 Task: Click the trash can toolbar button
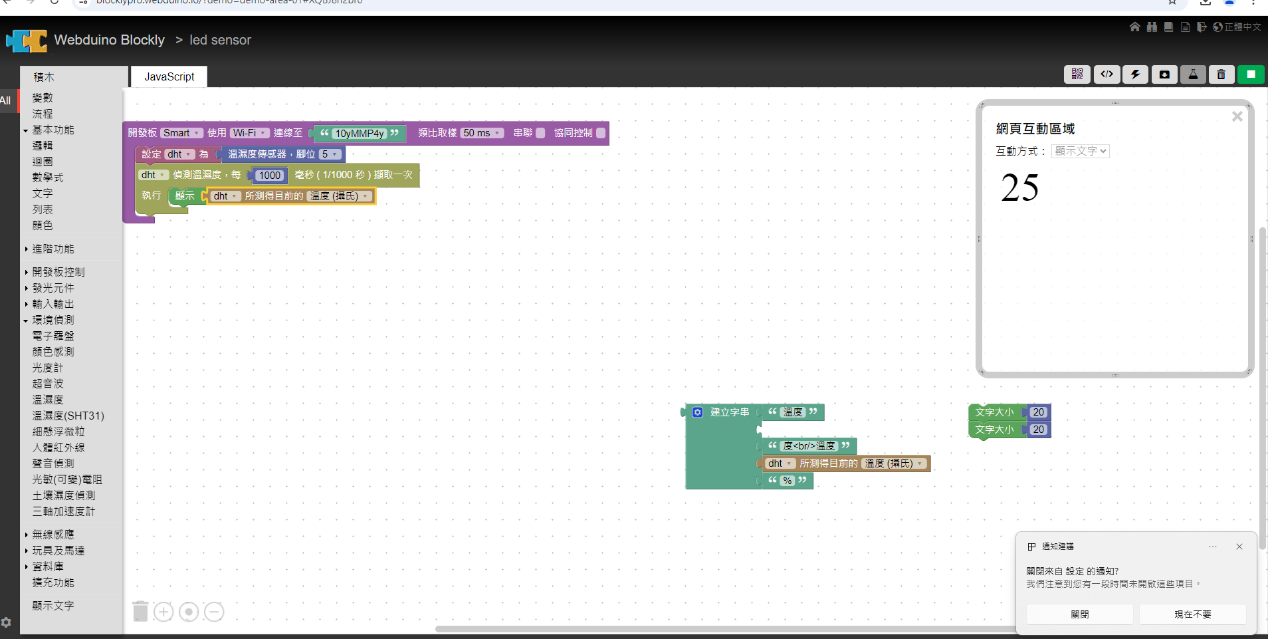point(1221,74)
